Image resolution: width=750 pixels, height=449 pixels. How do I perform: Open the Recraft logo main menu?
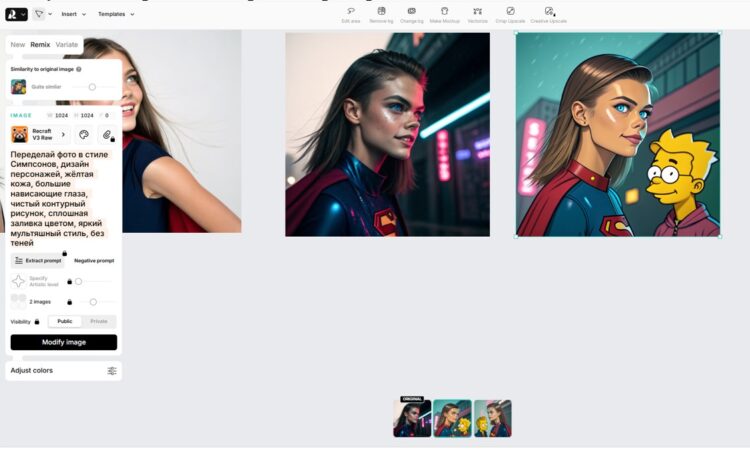pos(16,14)
